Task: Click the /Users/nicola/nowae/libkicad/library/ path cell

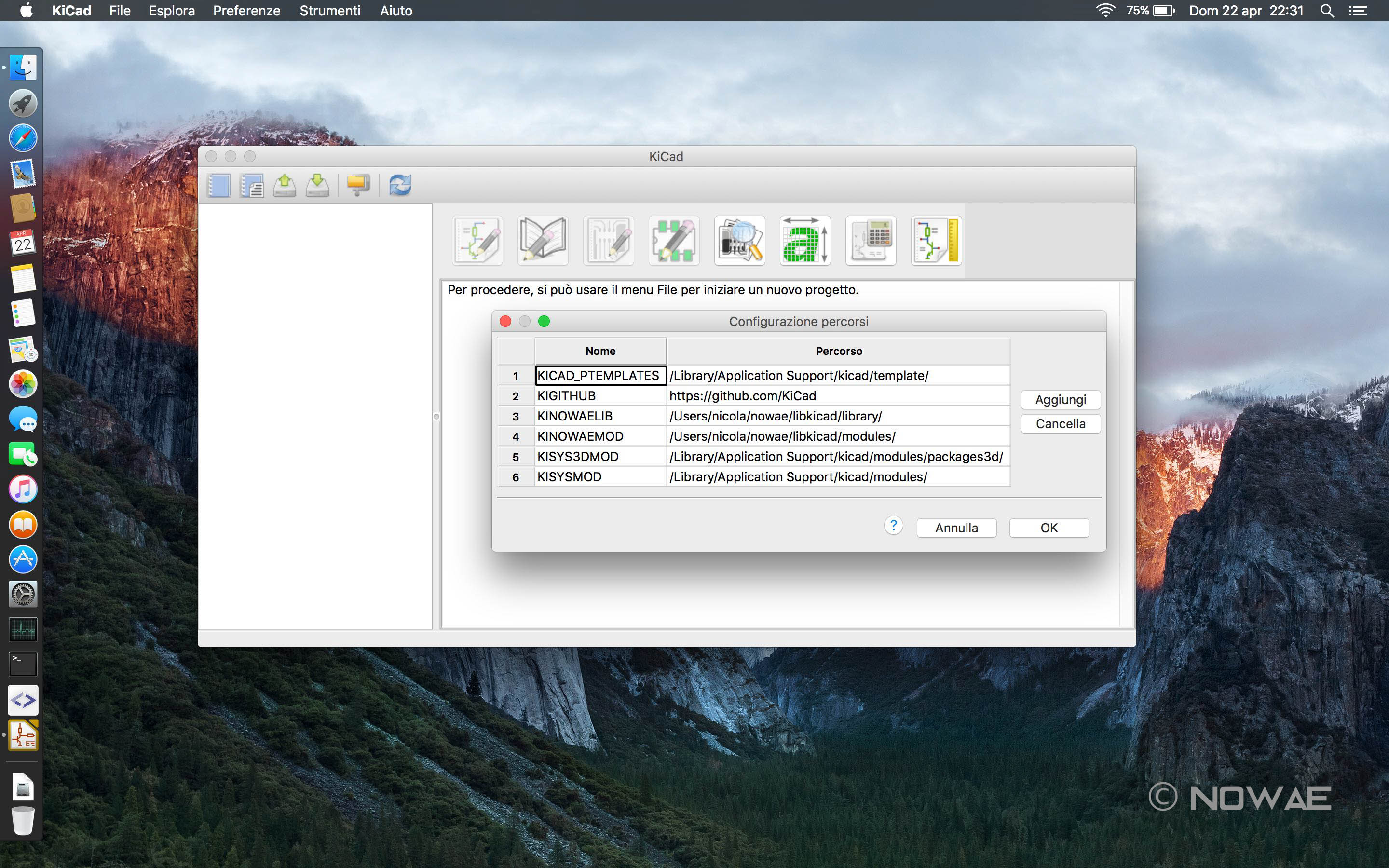Action: coord(838,416)
